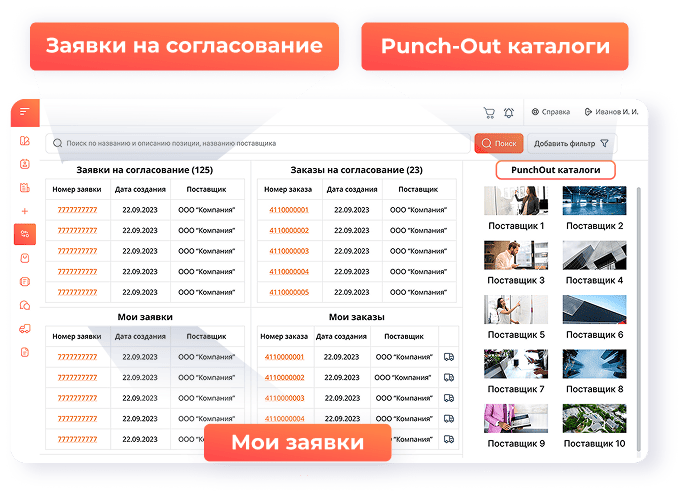This screenshot has width=682, height=494.
Task: Click the shapes icon in sidebar
Action: (25, 305)
